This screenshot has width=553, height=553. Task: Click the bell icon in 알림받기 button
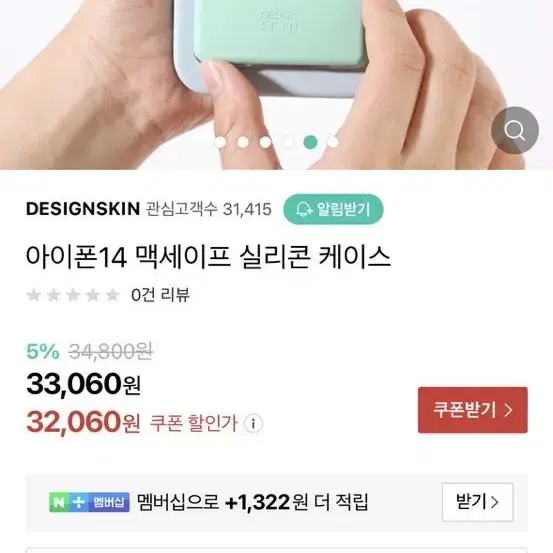coord(304,209)
